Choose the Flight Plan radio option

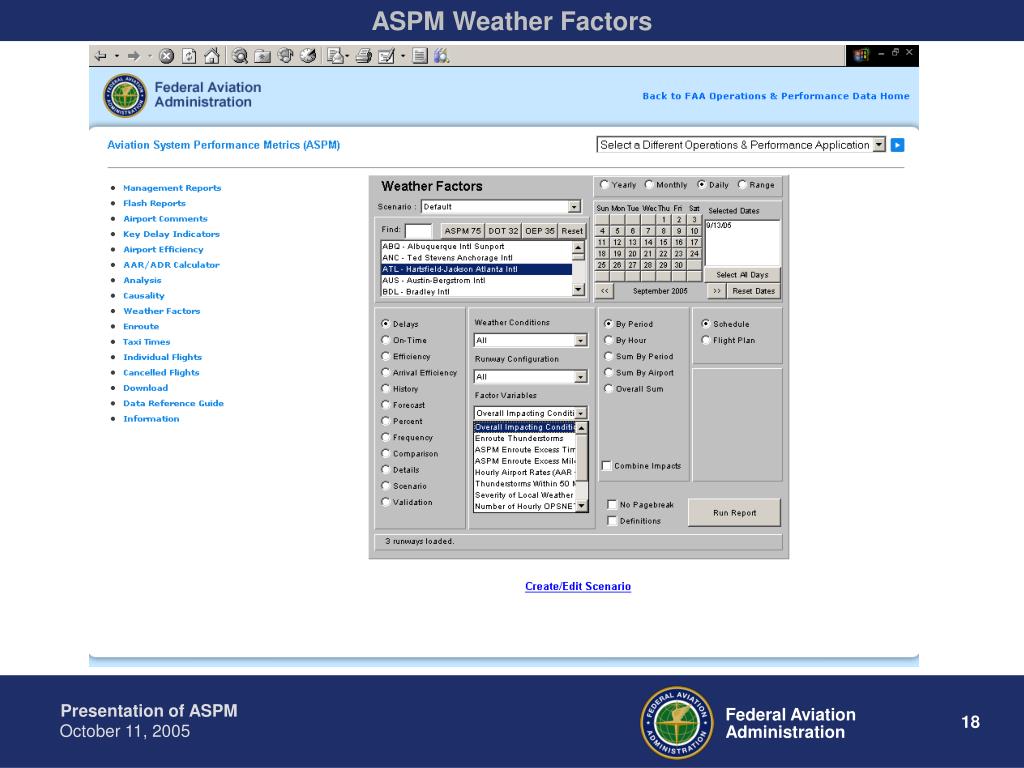[x=705, y=340]
